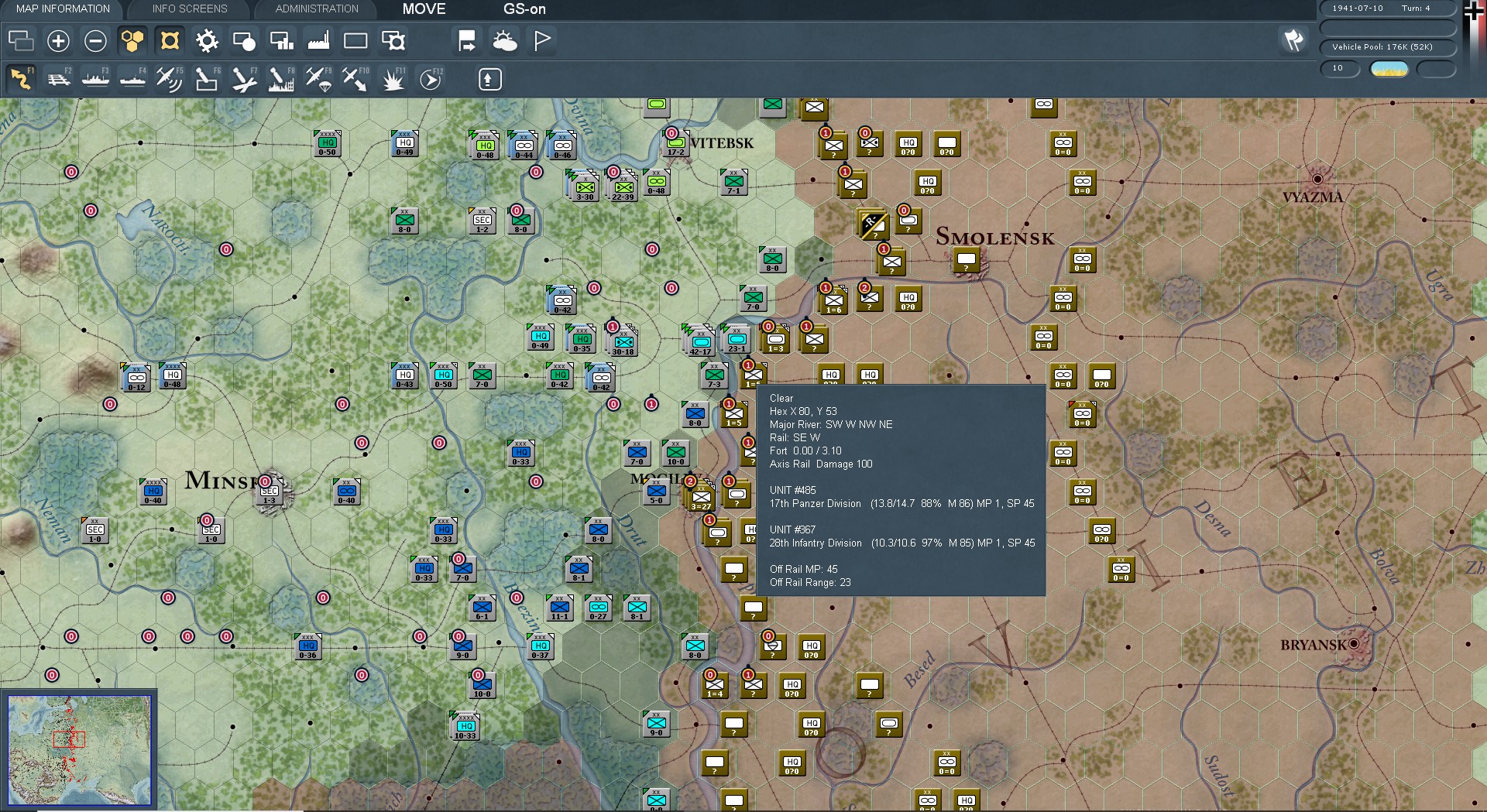Select the 42-17 panzer unit stack
This screenshot has width=1487, height=812.
pyautogui.click(x=701, y=341)
